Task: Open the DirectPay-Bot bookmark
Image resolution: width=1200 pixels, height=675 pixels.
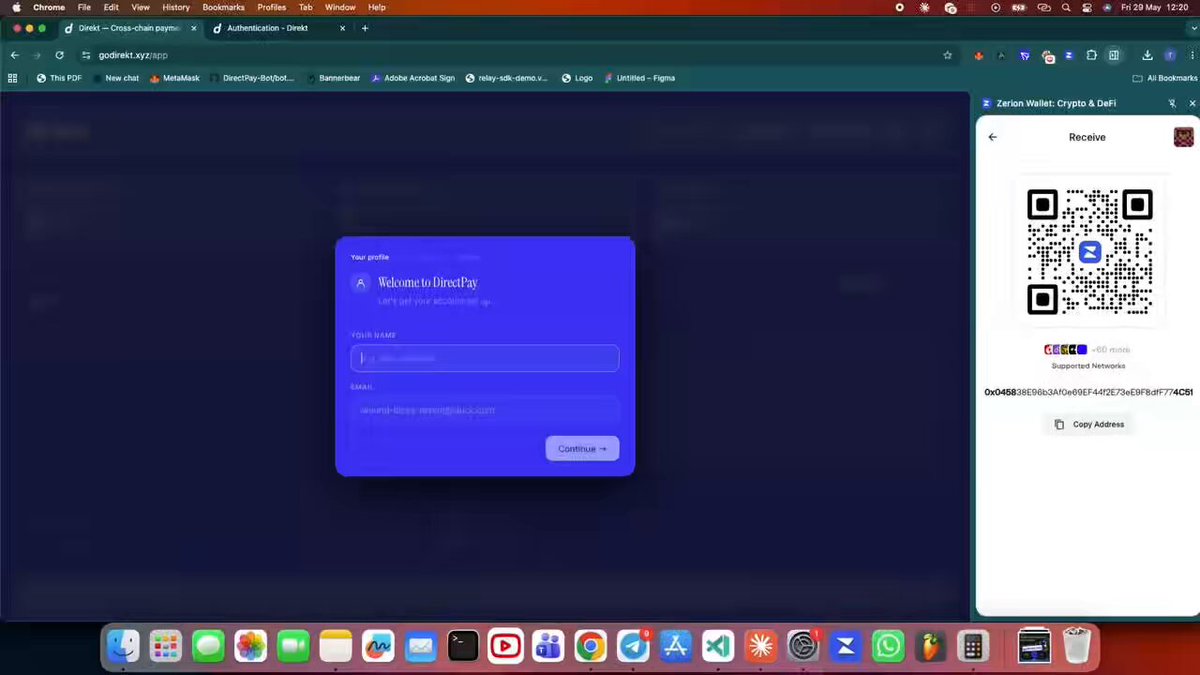Action: coord(252,78)
